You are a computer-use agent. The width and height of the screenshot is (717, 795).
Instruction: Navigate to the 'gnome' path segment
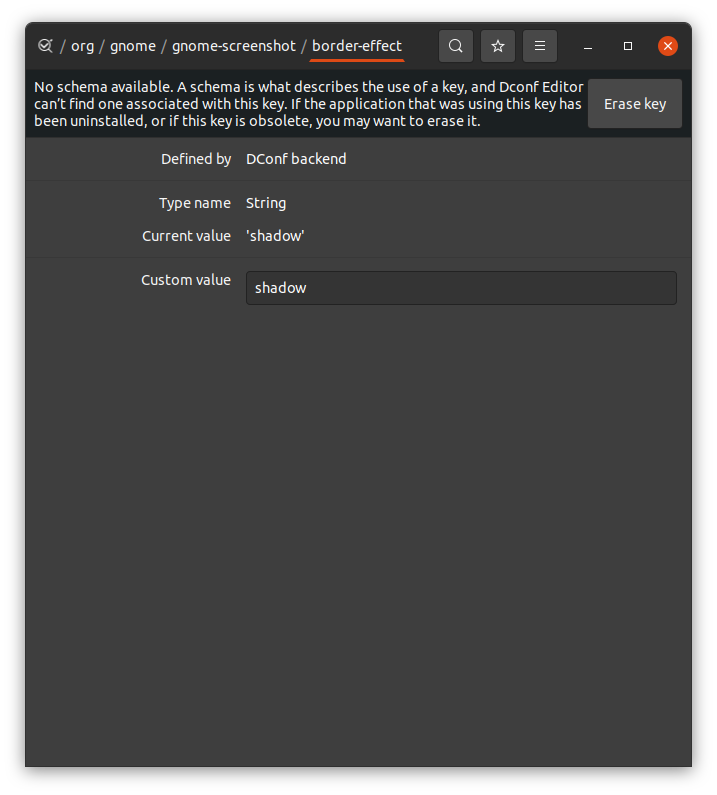[133, 46]
